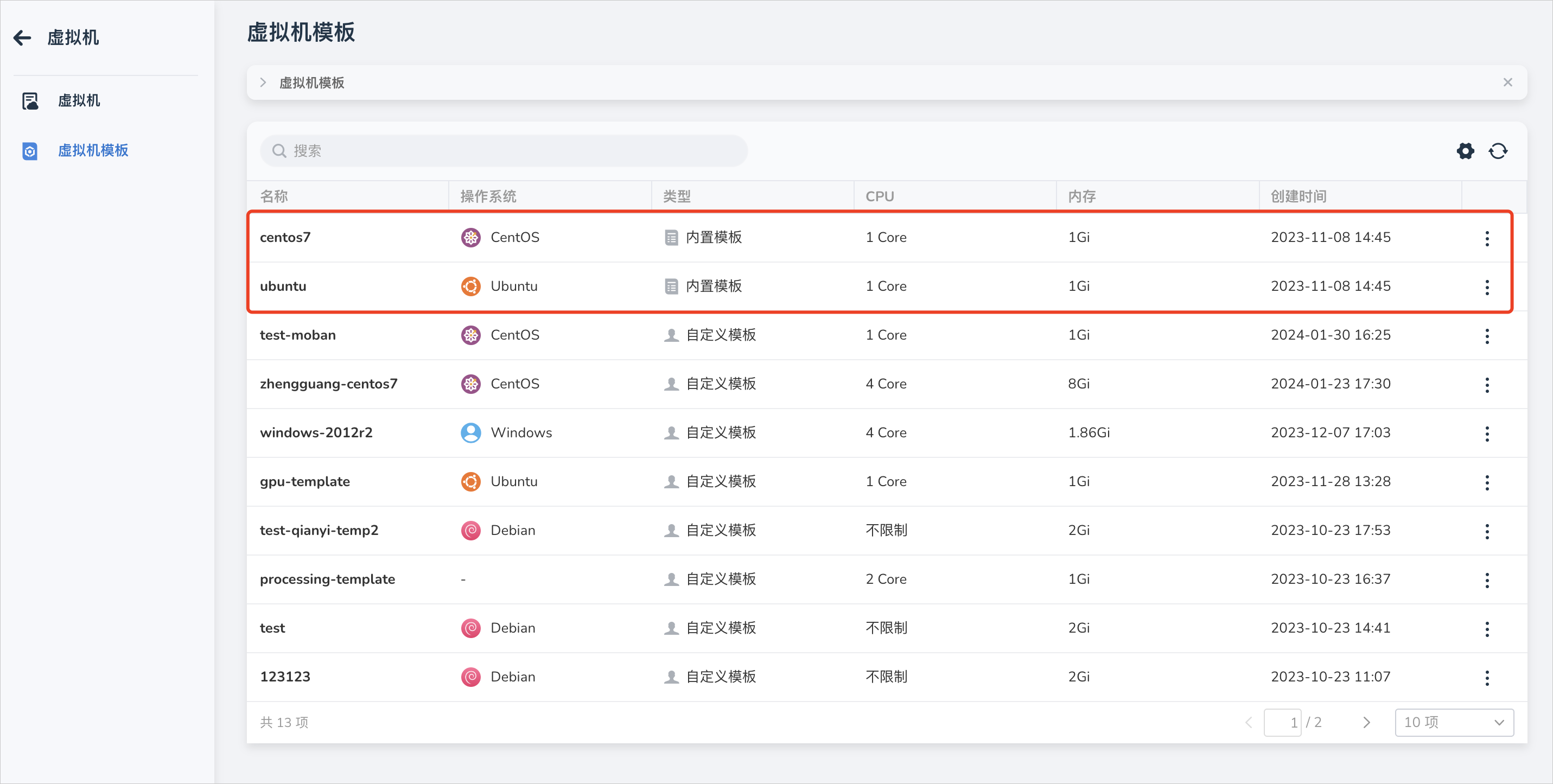Click 2024-01-30 16:25 creation time
Image resolution: width=1553 pixels, height=784 pixels.
pyautogui.click(x=1331, y=335)
